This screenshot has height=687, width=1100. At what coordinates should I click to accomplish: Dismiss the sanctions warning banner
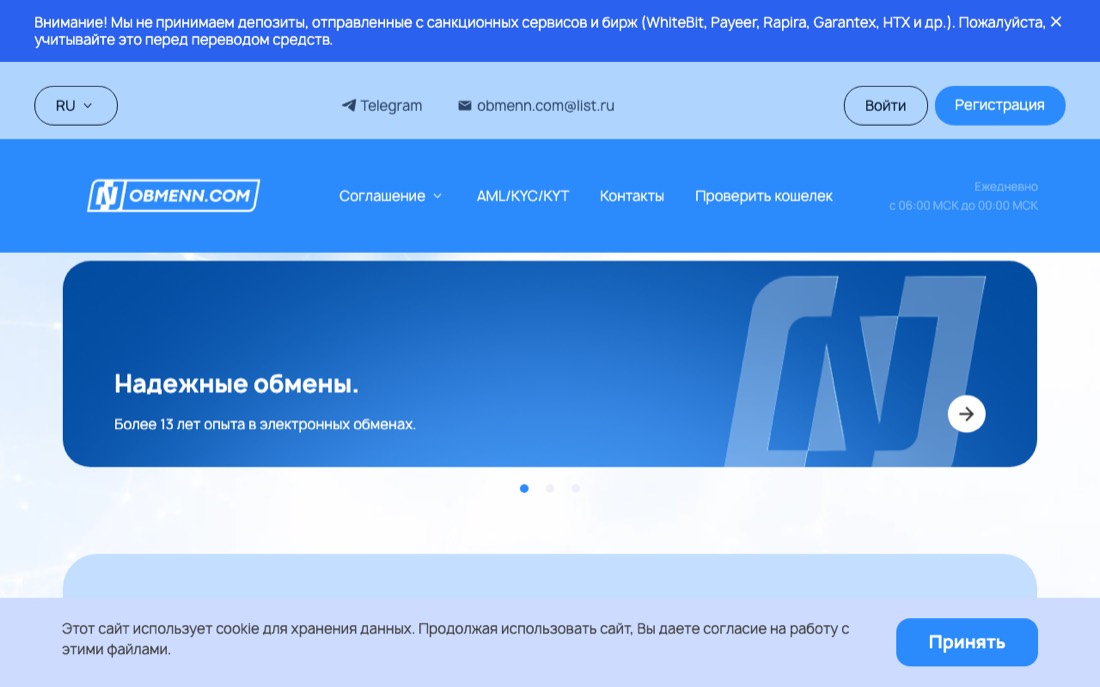(1056, 22)
